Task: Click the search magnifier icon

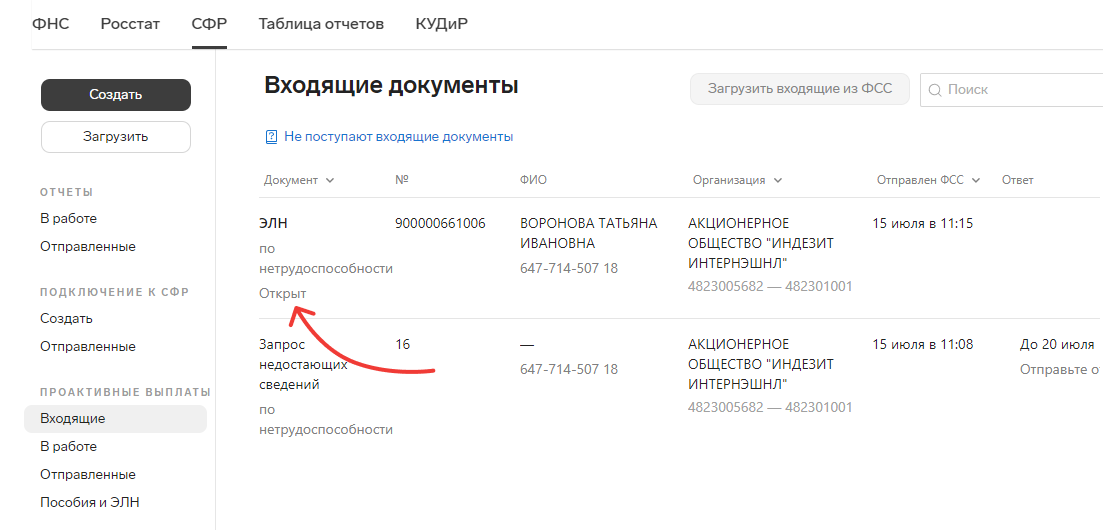Action: pos(935,90)
